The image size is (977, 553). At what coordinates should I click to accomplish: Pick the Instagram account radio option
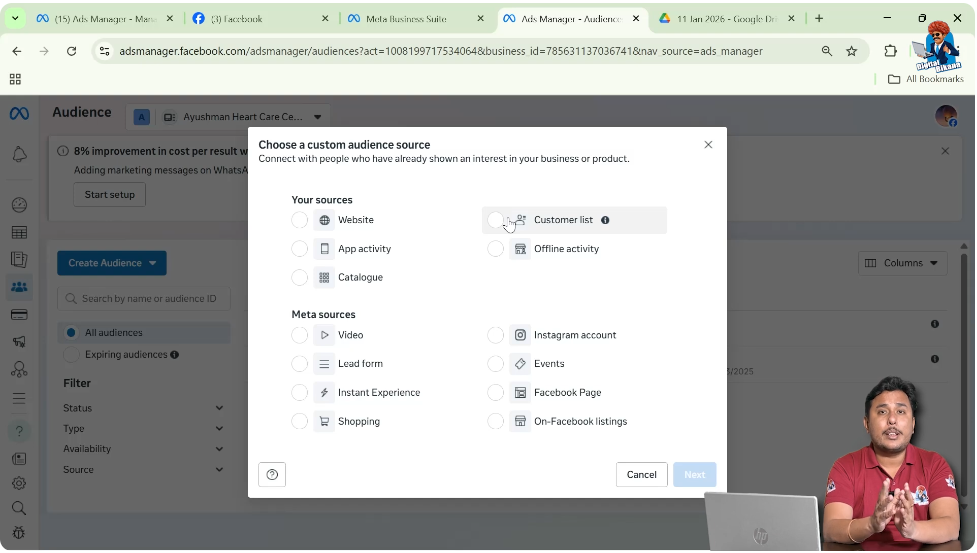(495, 335)
